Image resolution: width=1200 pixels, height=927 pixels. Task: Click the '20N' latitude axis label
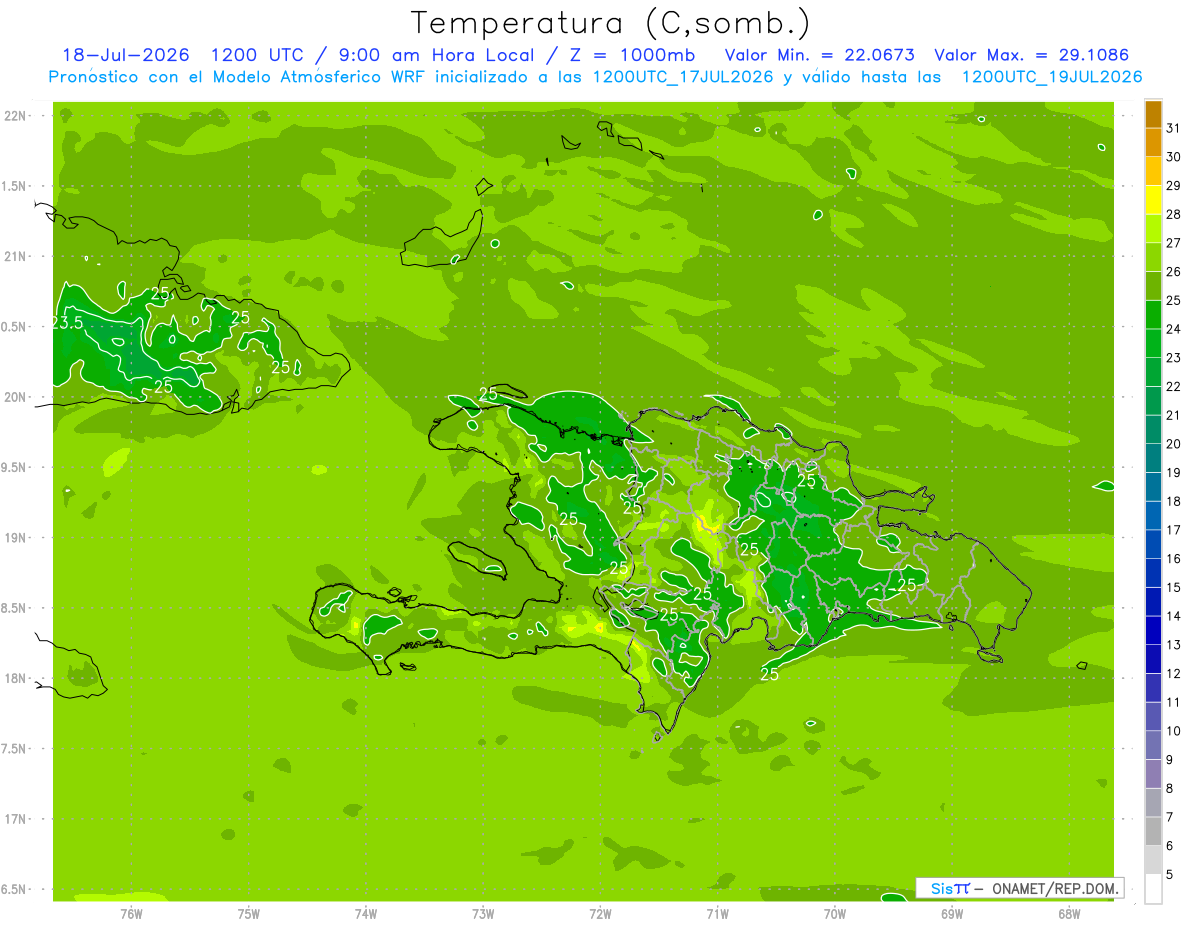click(x=16, y=397)
